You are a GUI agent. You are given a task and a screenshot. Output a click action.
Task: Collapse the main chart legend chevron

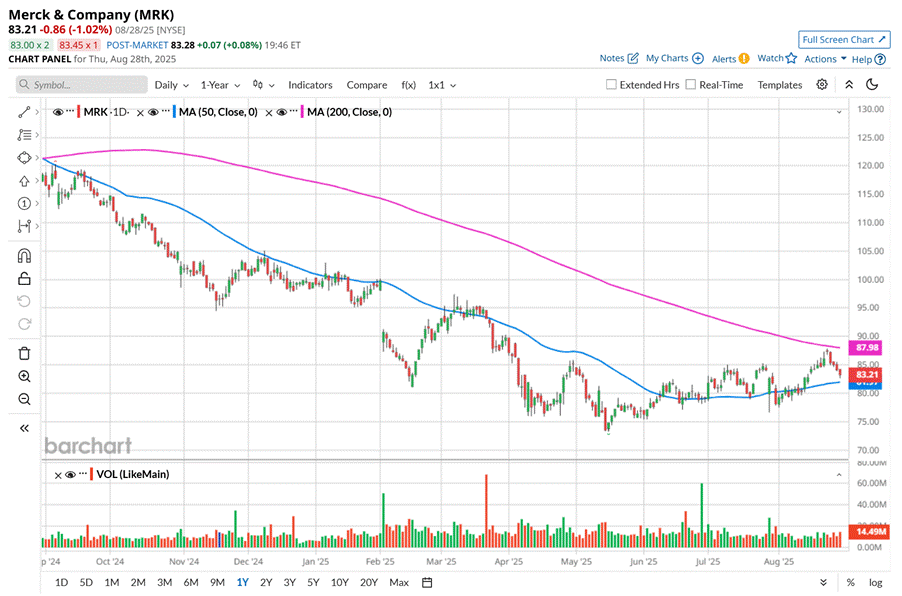click(x=839, y=112)
